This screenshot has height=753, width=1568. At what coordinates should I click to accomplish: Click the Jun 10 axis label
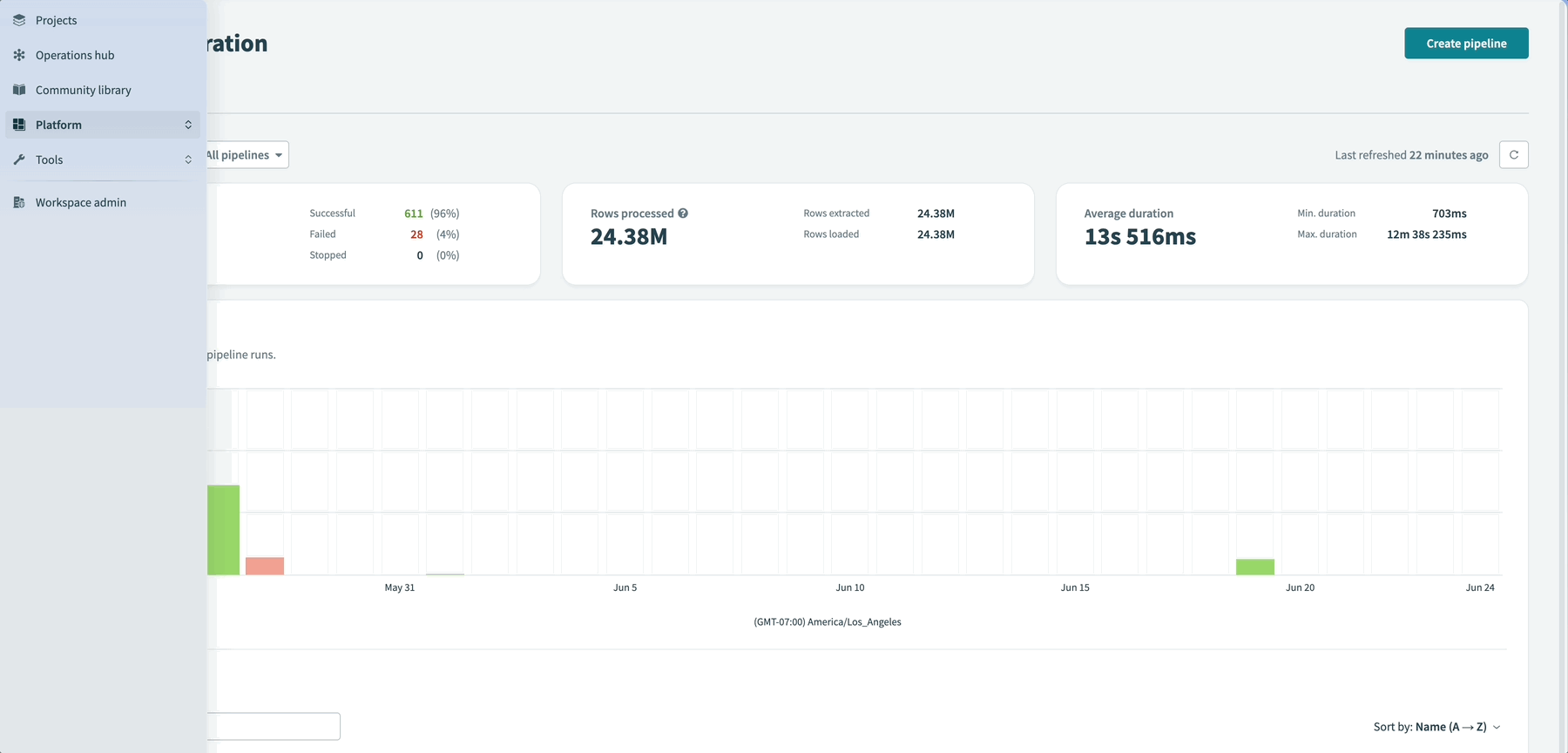(x=850, y=587)
